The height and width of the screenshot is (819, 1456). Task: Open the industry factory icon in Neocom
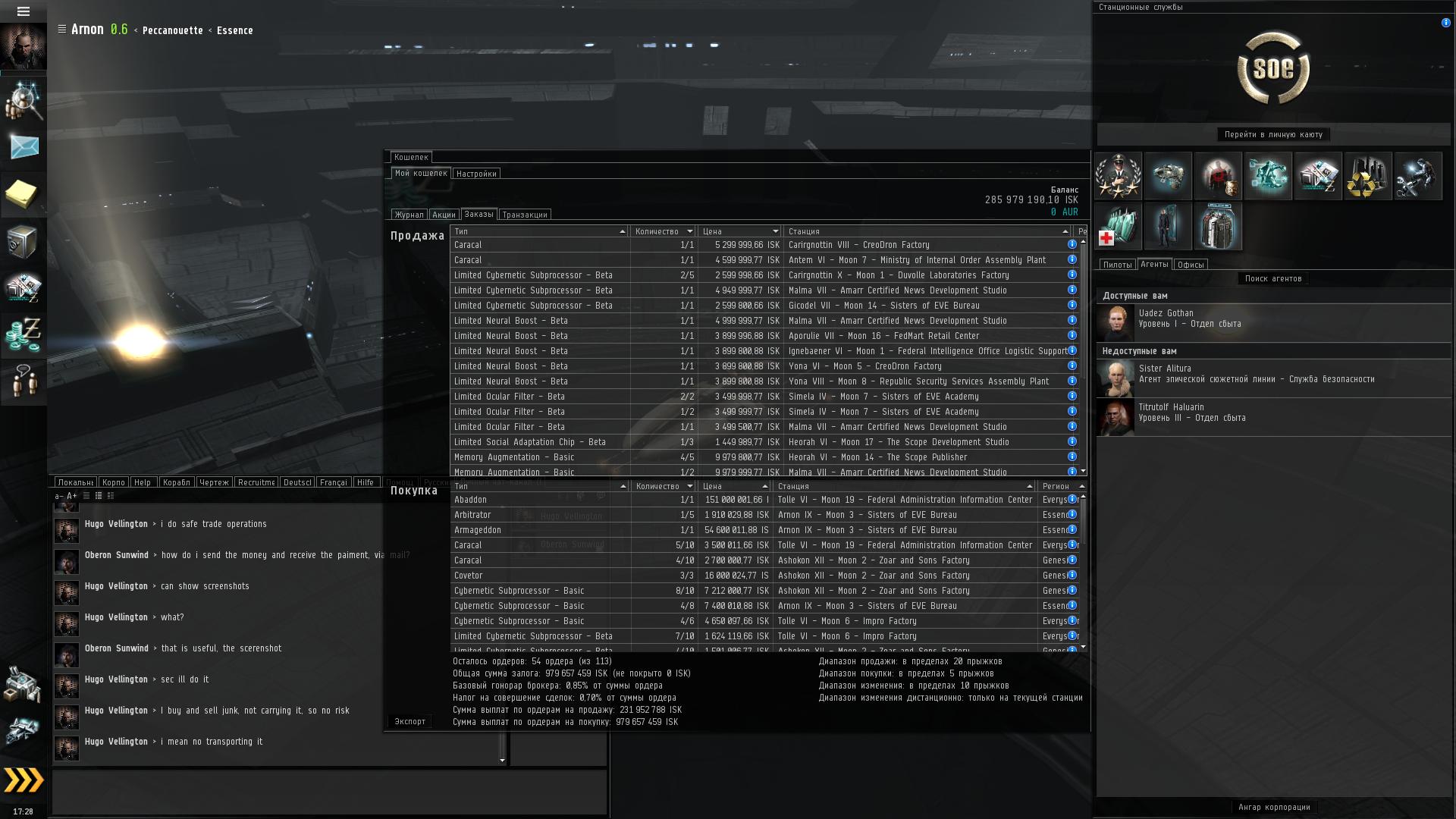click(x=23, y=685)
